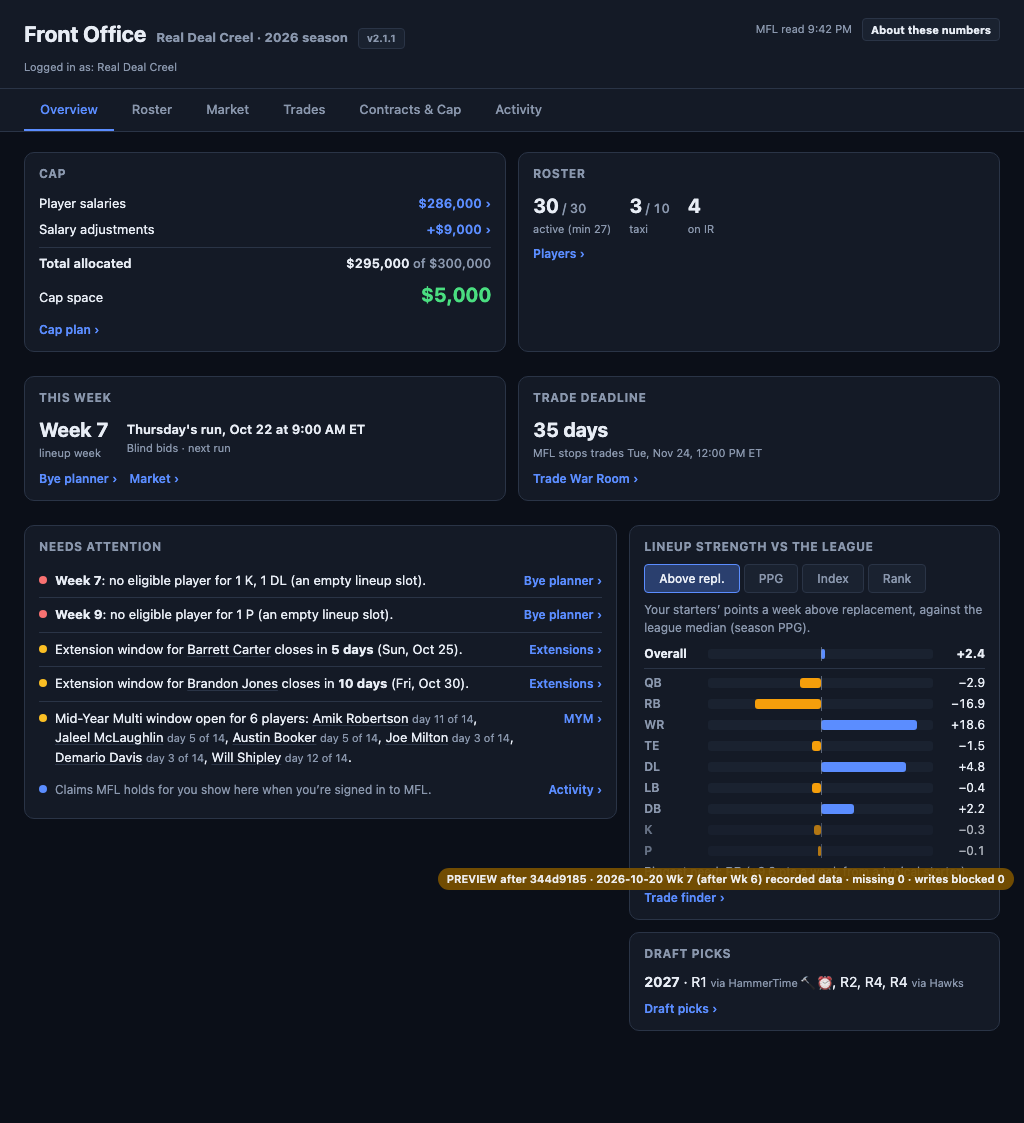Click the v2.1.1 version badge
This screenshot has height=1123, width=1024.
point(381,39)
